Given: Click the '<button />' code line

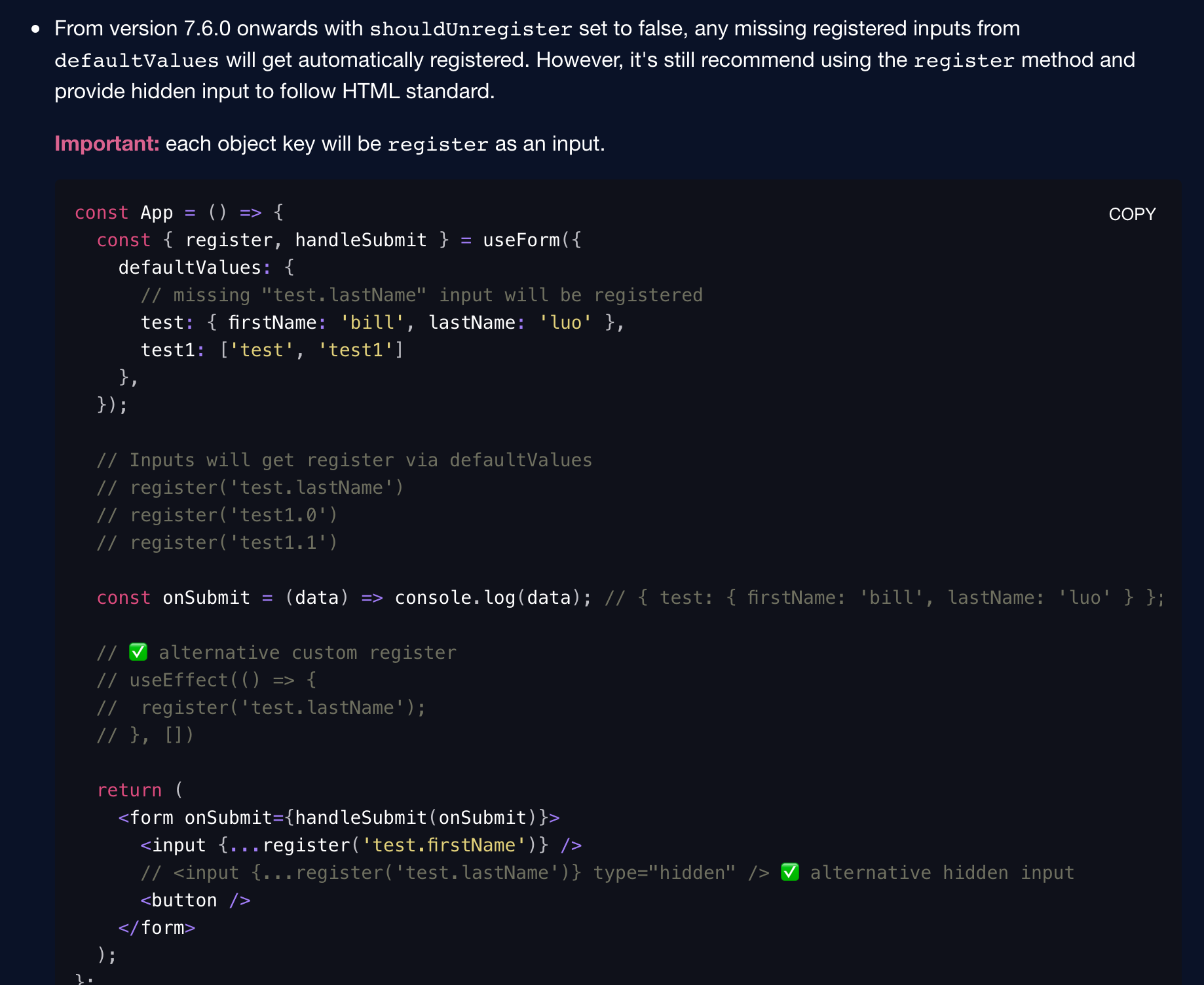Looking at the screenshot, I should (x=195, y=901).
